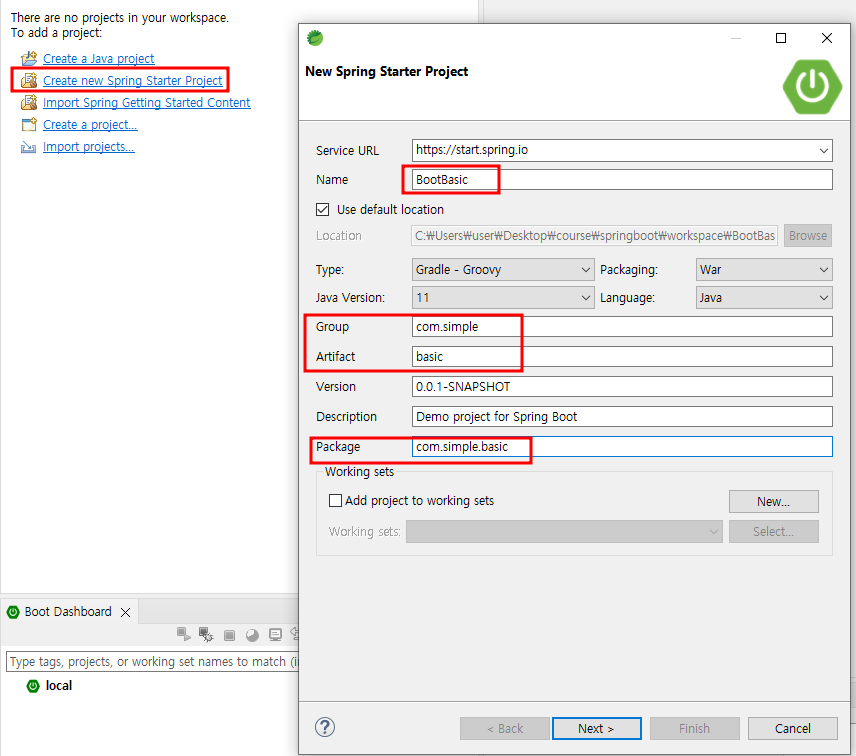Click the Create a Java project link
This screenshot has height=756, width=856.
[99, 58]
